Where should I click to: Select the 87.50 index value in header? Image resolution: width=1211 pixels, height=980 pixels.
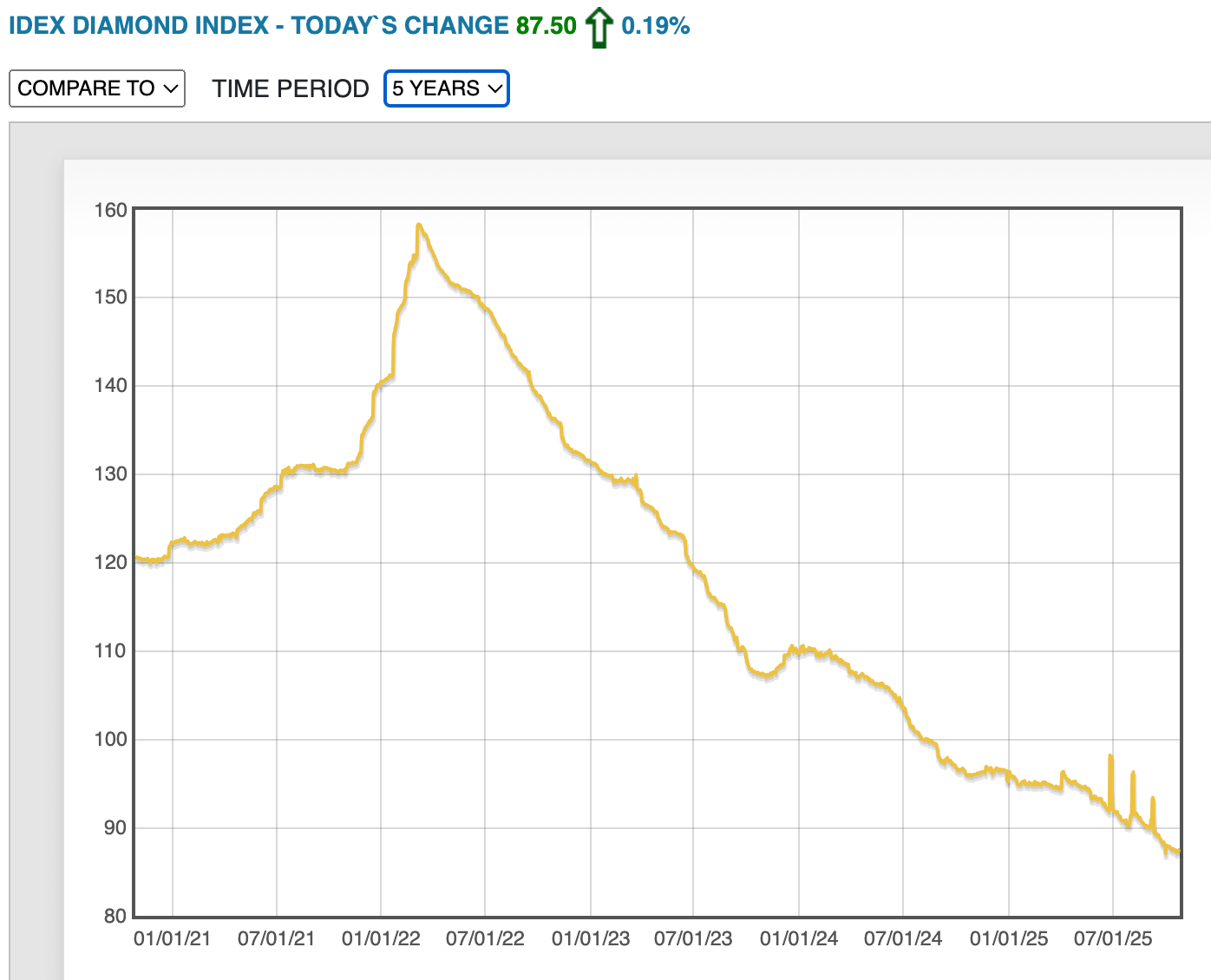click(x=546, y=26)
